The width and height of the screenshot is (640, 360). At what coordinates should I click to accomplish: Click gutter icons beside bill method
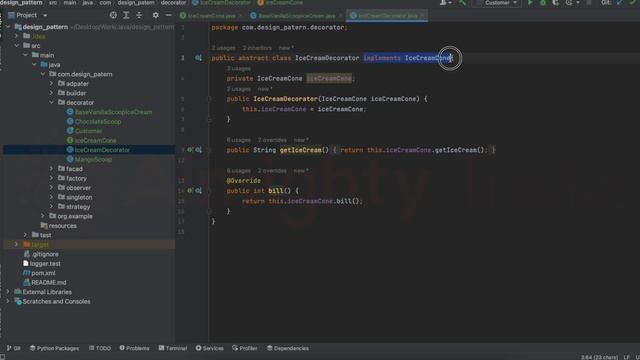(194, 191)
